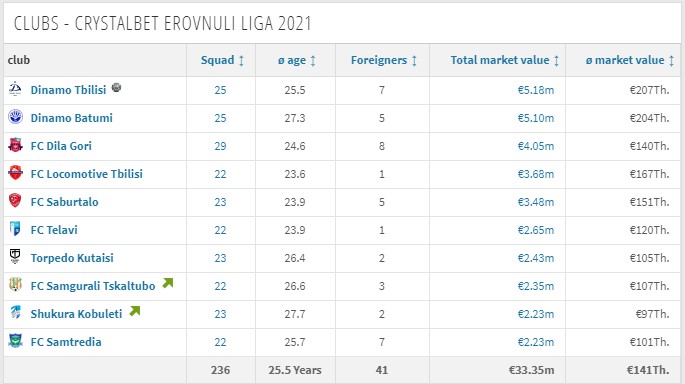Click the FC Samtredia crest icon
Screen dimensions: 685x384
click(x=15, y=341)
